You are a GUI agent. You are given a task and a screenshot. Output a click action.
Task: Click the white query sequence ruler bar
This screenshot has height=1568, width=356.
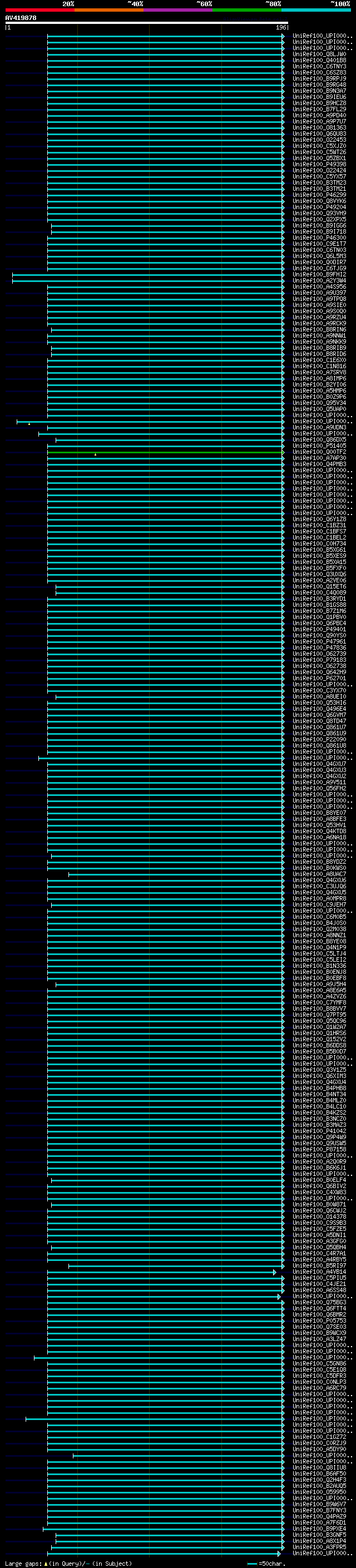[147, 23]
